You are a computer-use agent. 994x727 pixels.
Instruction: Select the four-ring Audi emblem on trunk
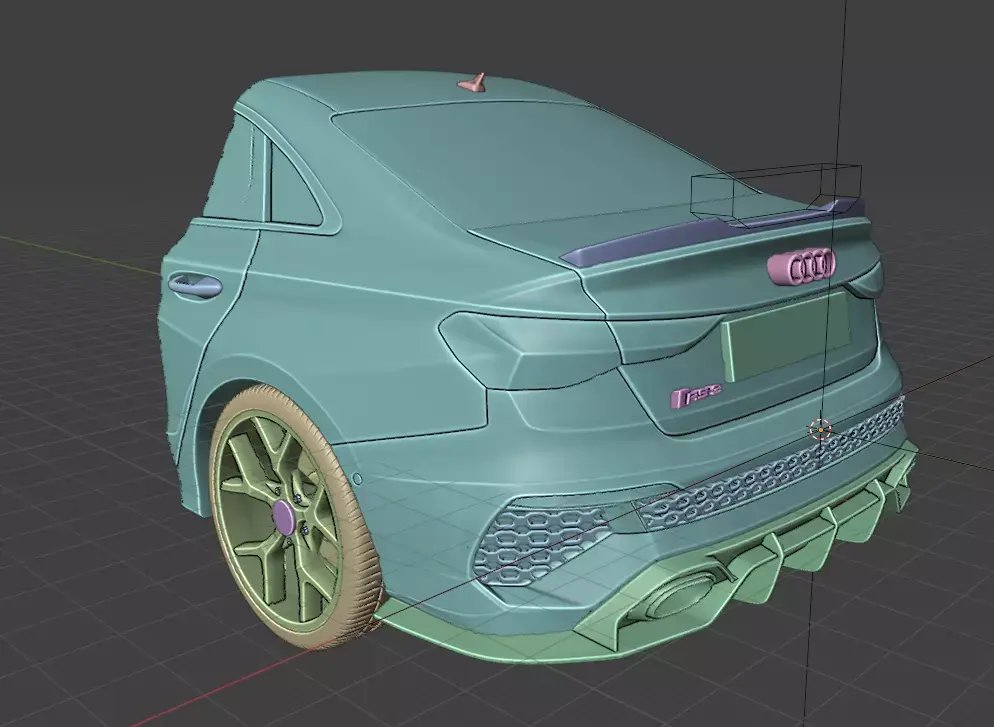tap(802, 266)
